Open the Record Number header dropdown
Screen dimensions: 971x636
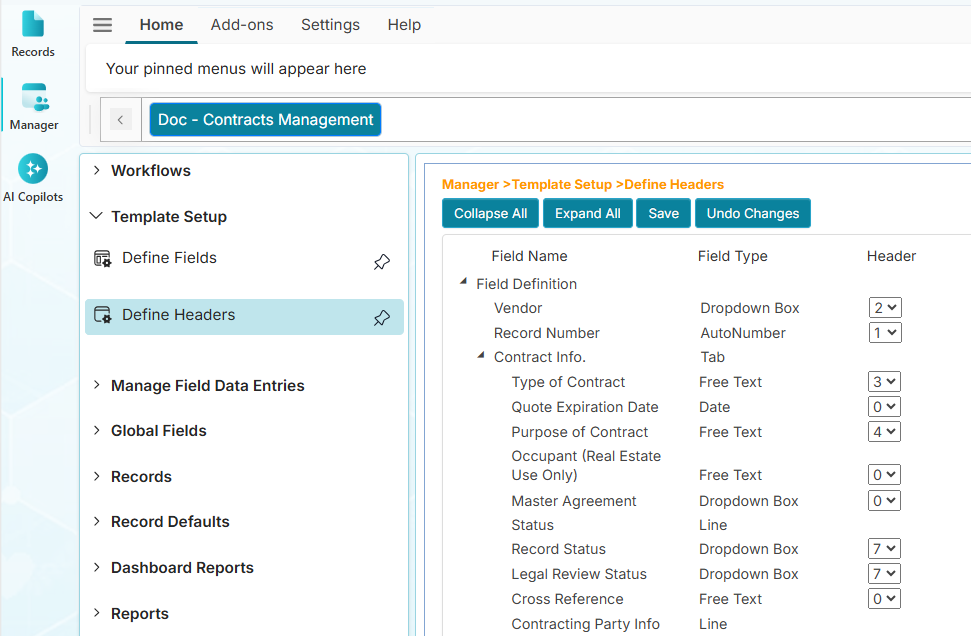coord(885,333)
